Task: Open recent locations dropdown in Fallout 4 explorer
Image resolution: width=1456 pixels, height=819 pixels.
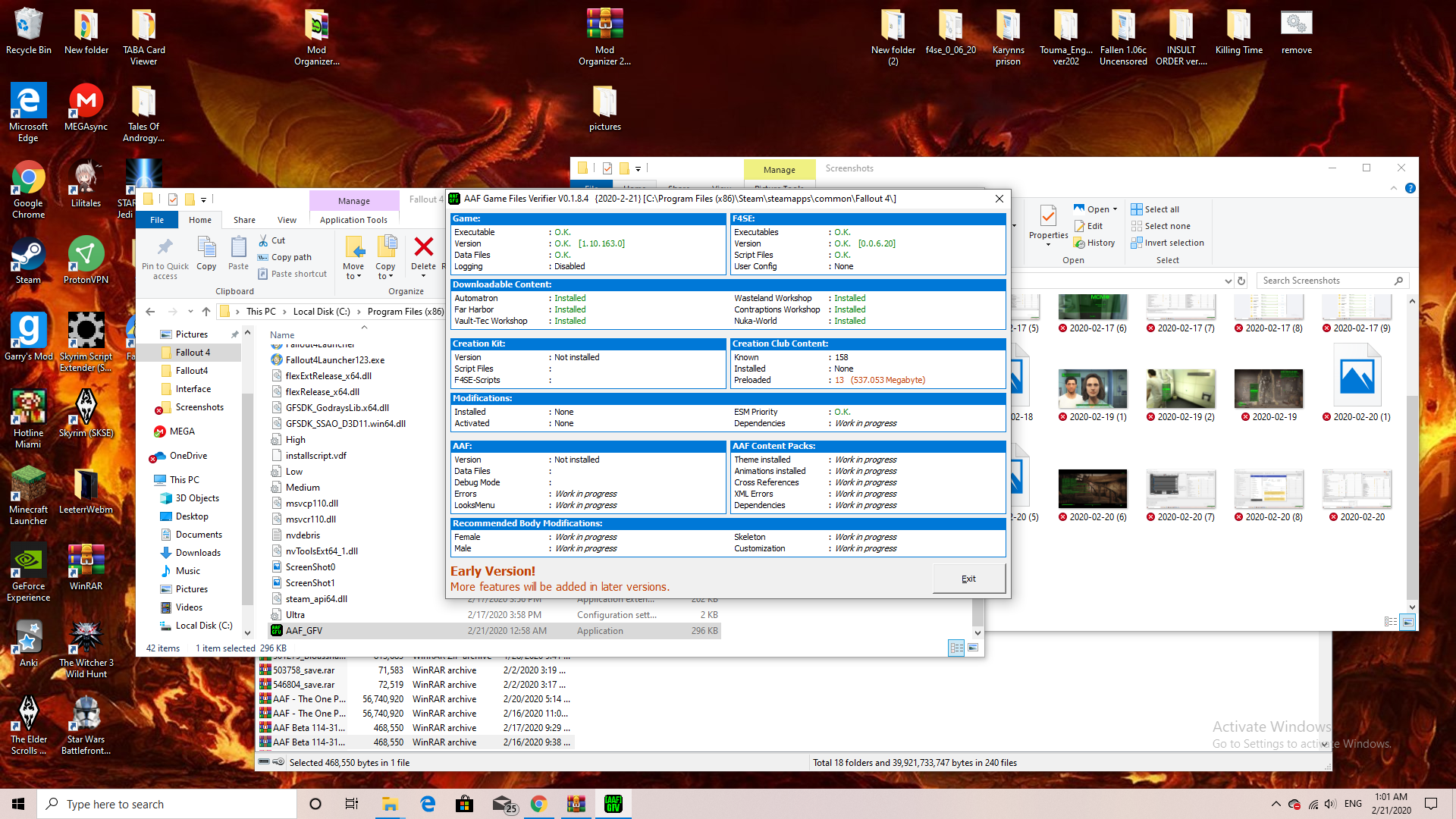Action: pyautogui.click(x=190, y=312)
